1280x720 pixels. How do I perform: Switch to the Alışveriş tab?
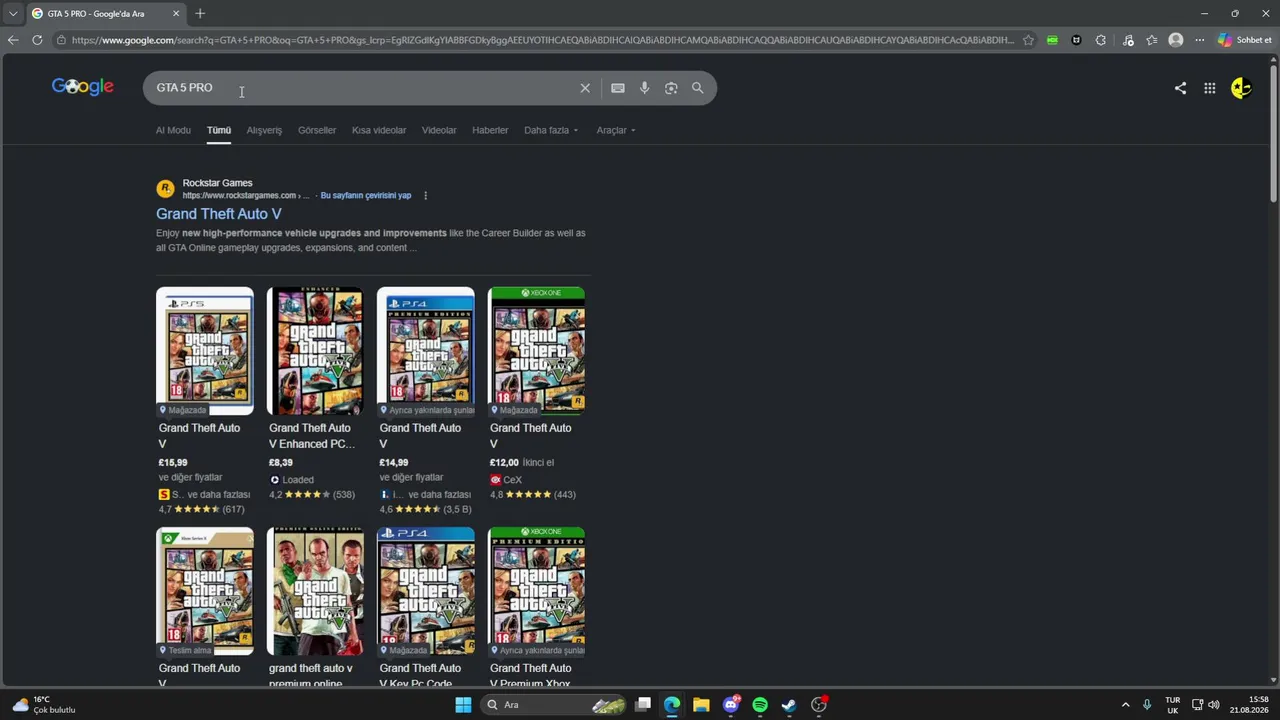click(264, 130)
